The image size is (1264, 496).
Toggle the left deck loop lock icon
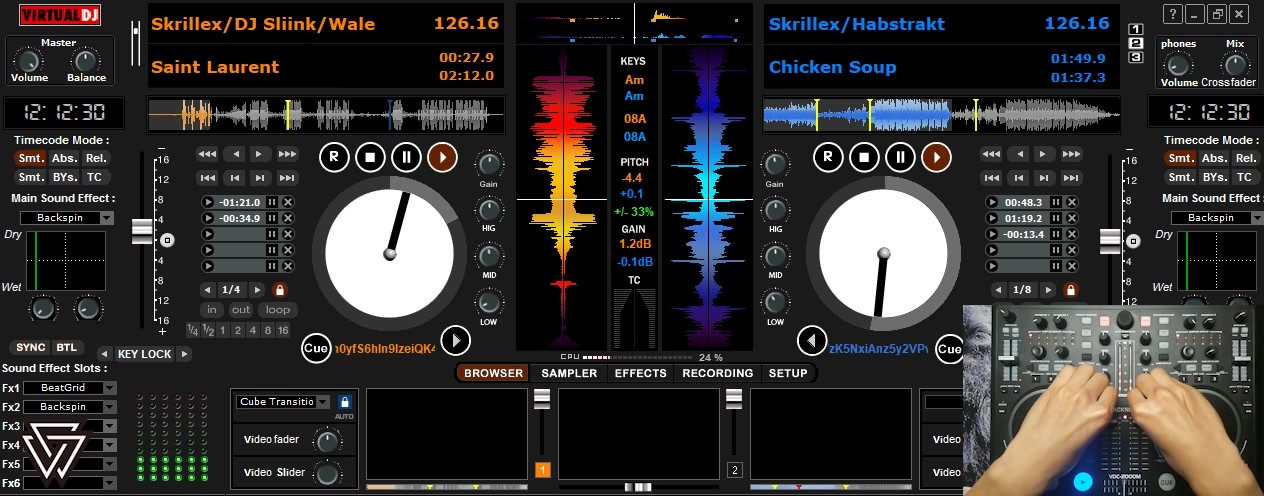point(279,290)
